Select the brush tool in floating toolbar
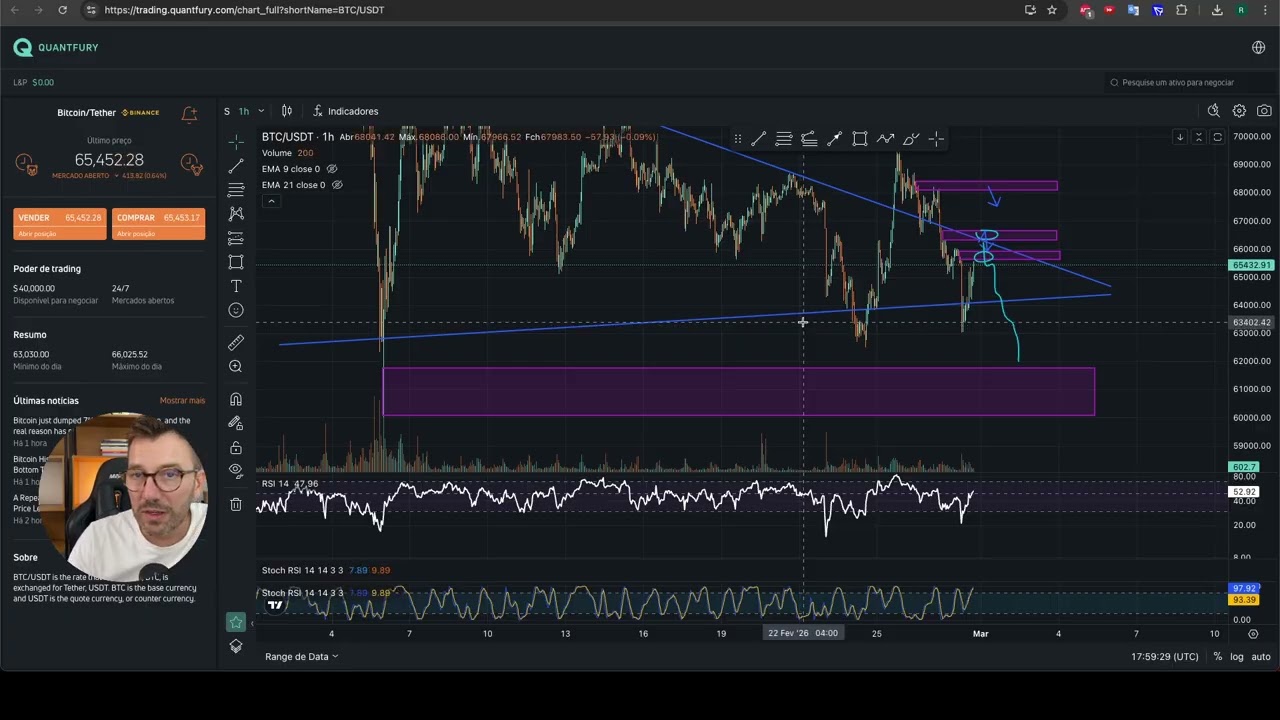Screen dimensions: 1280x720 [911, 139]
